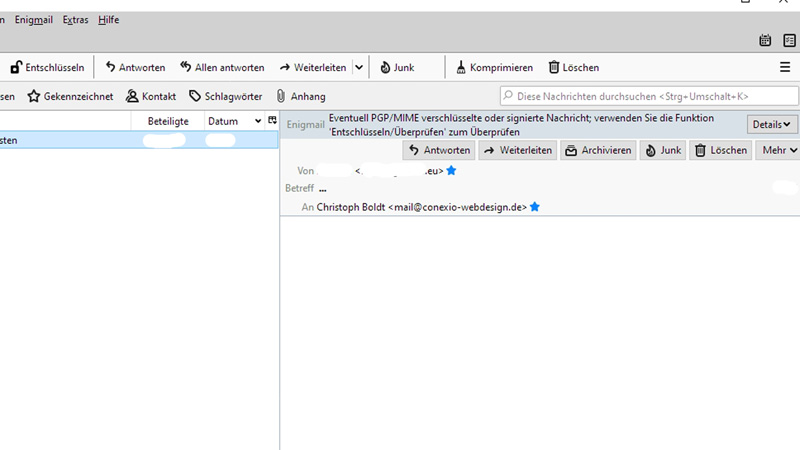
Task: Click Archivieren in the message header
Action: [x=597, y=150]
